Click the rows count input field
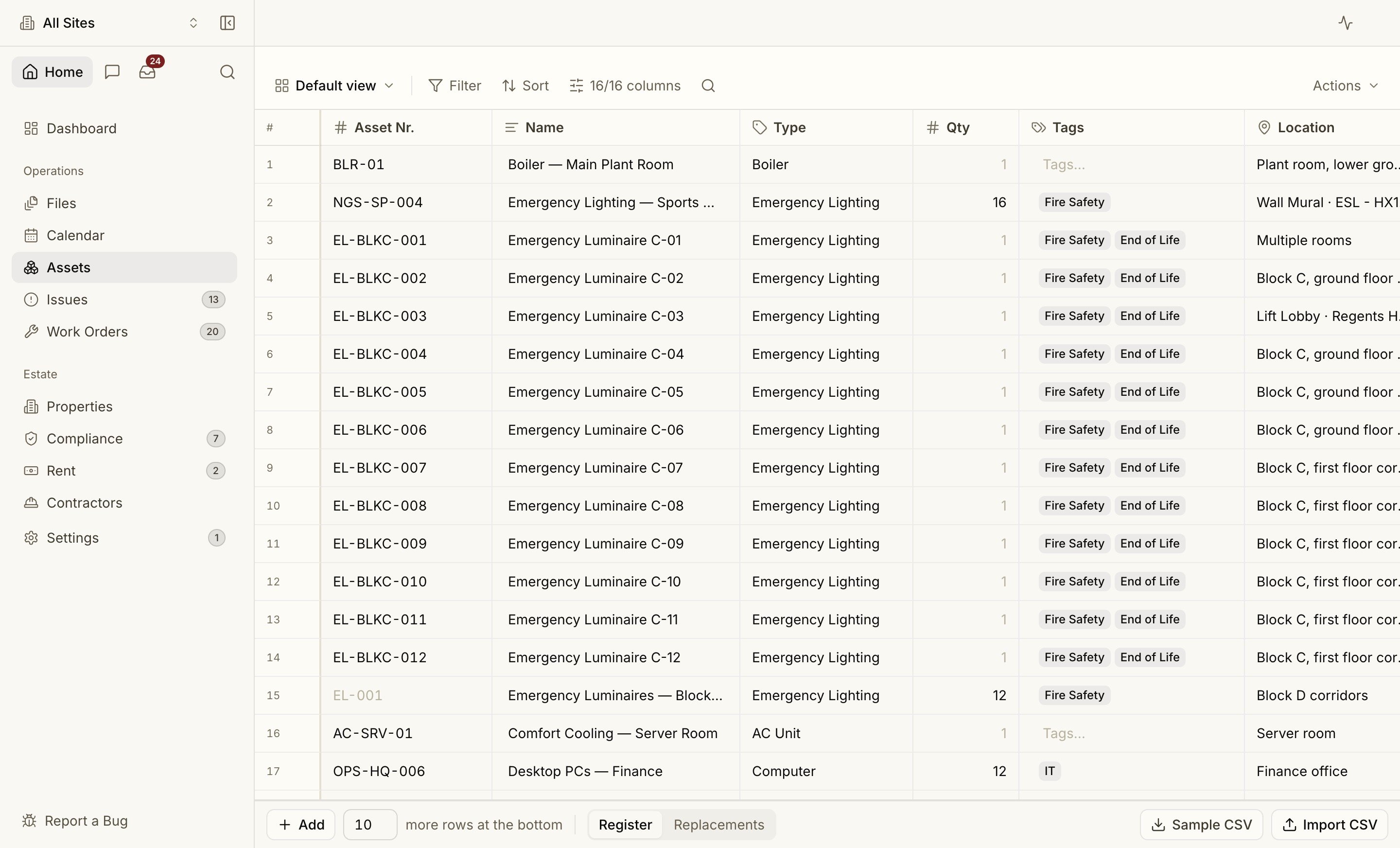Viewport: 1400px width, 848px height. click(x=370, y=825)
